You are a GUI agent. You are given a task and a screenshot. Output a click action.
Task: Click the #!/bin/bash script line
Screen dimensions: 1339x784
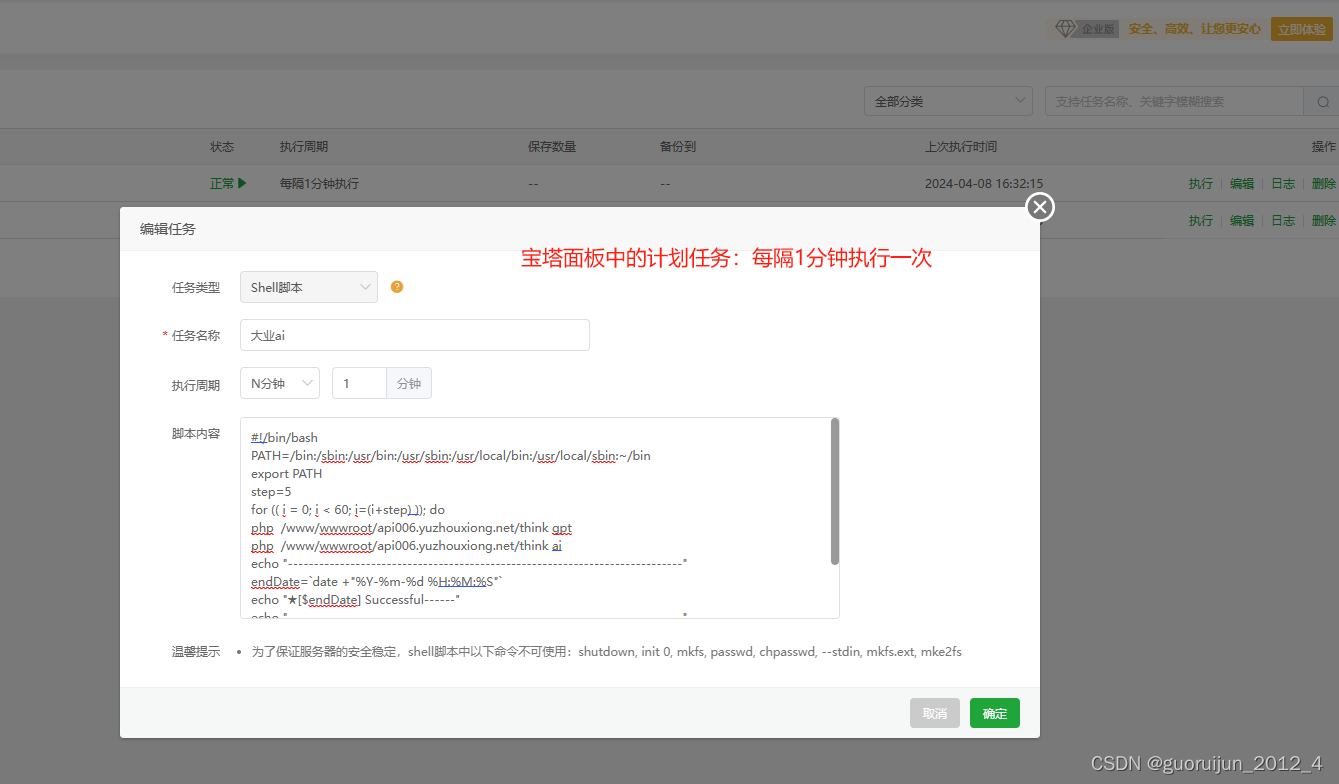[x=284, y=438]
